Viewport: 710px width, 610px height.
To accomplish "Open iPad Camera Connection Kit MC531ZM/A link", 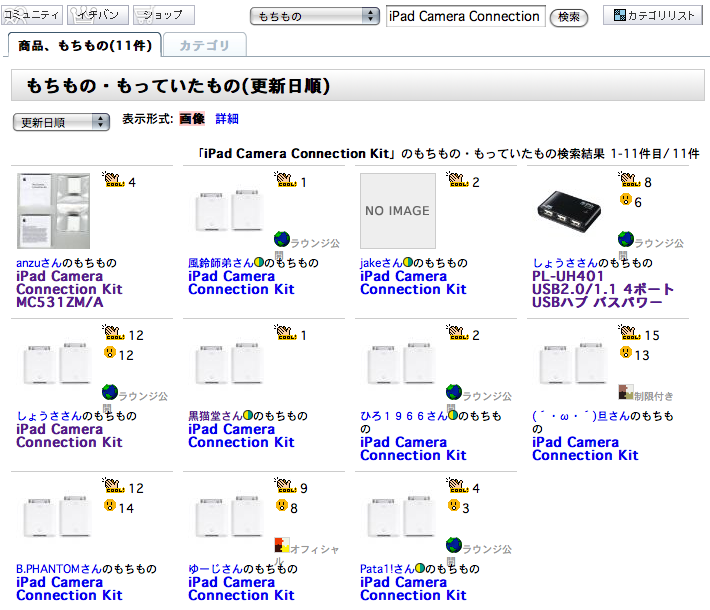I will click(69, 289).
